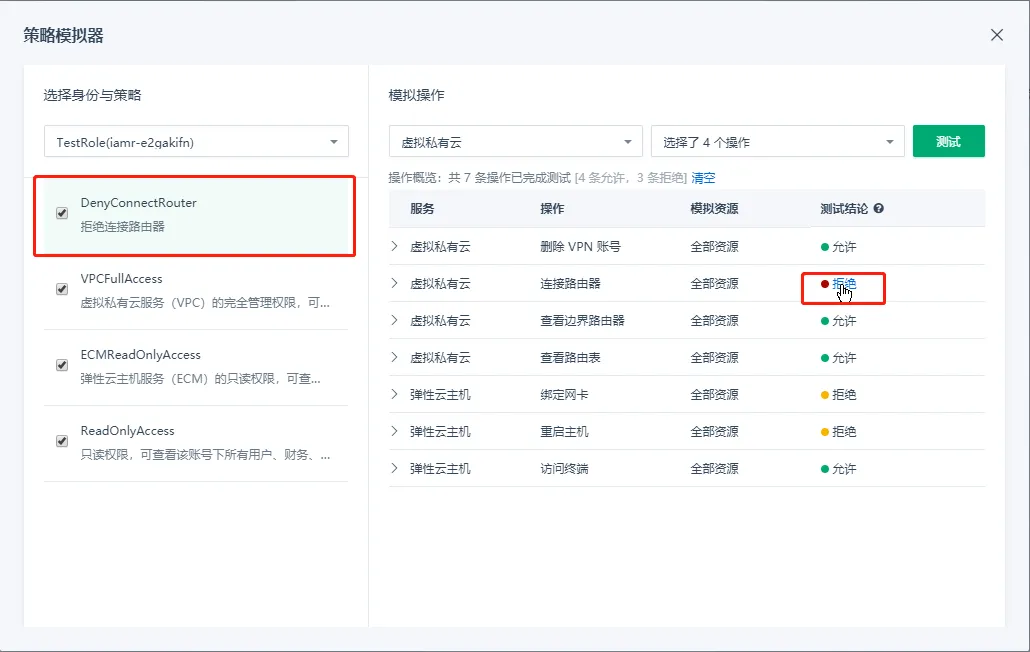Open the 虚拟私有云 service dropdown
Viewport: 1030px width, 652px height.
pos(515,142)
